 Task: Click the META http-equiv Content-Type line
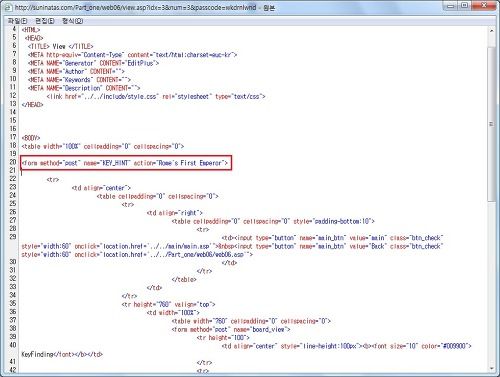(x=132, y=55)
